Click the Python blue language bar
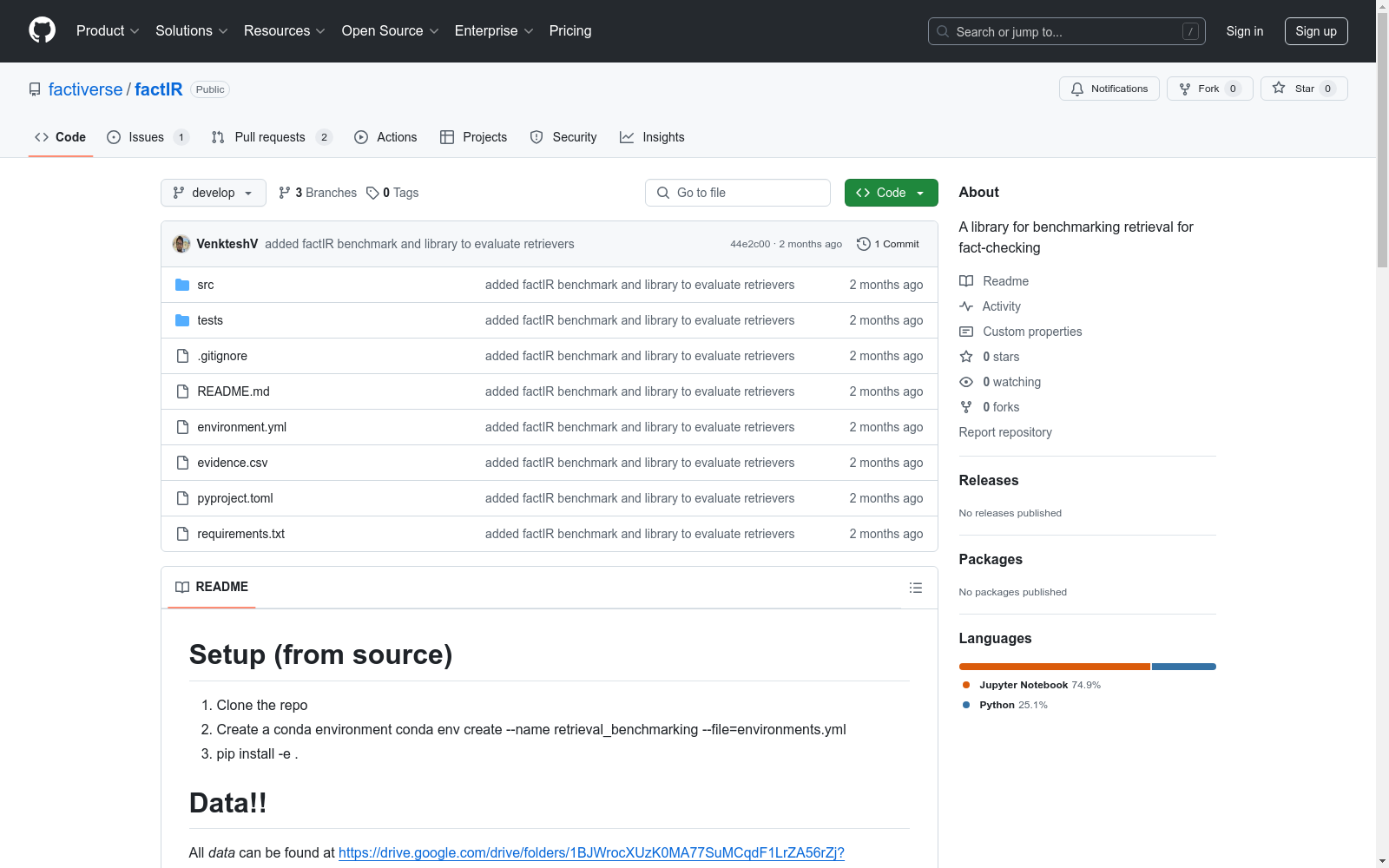 [x=1184, y=667]
